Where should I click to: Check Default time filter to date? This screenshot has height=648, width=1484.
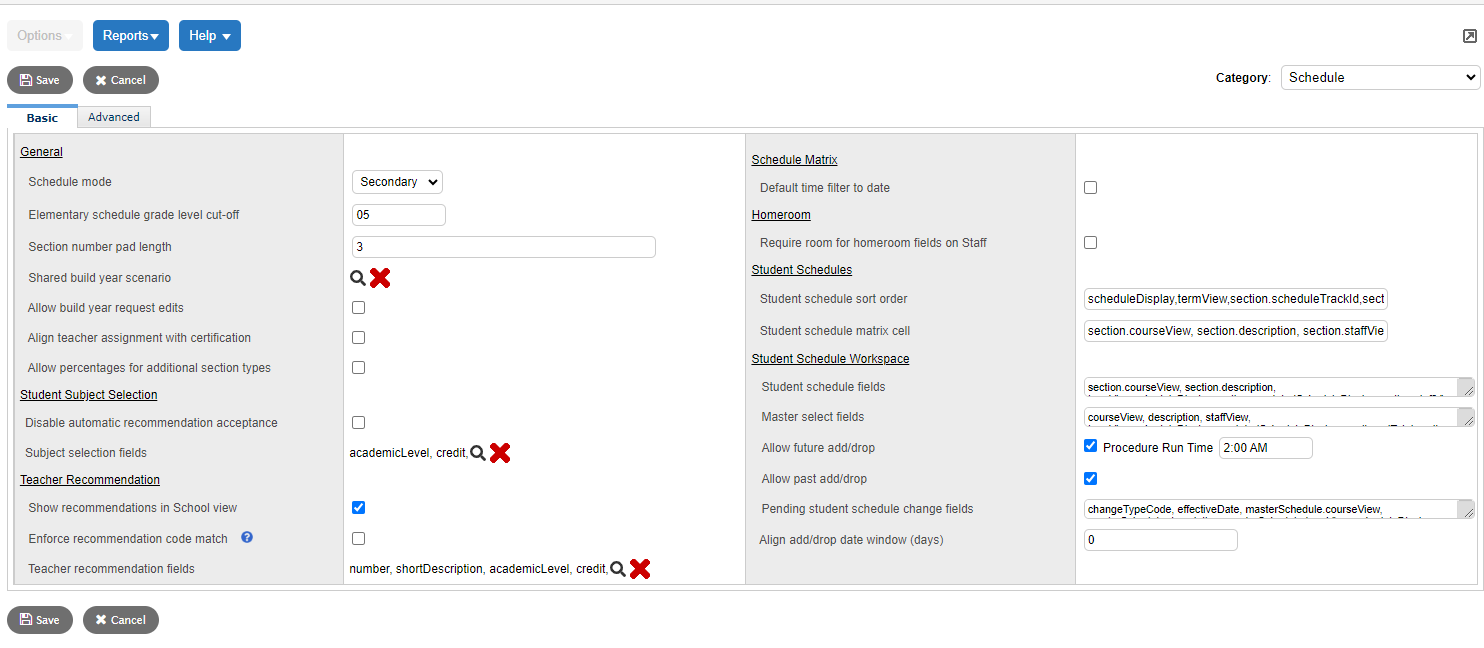tap(1090, 187)
